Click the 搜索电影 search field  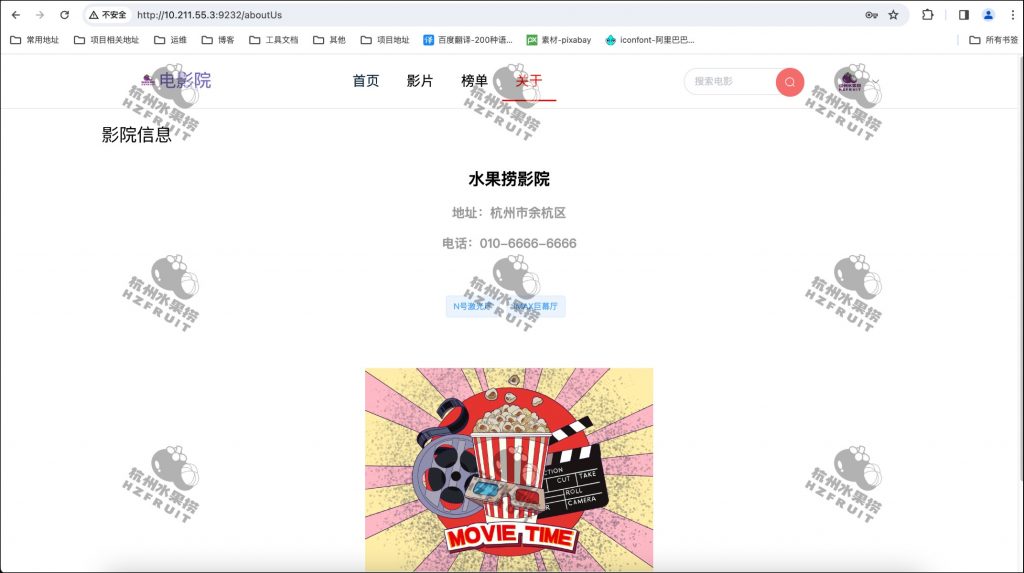(x=731, y=82)
